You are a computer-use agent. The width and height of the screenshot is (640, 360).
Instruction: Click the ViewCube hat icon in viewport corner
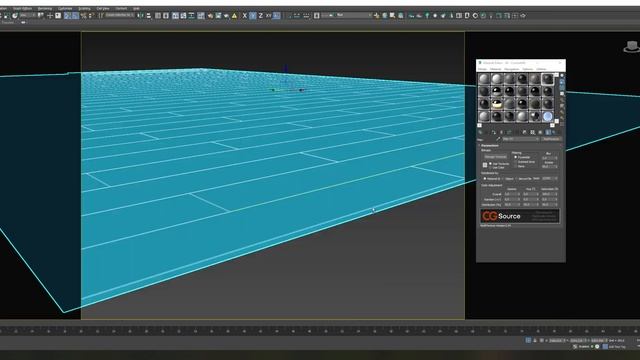tap(632, 46)
